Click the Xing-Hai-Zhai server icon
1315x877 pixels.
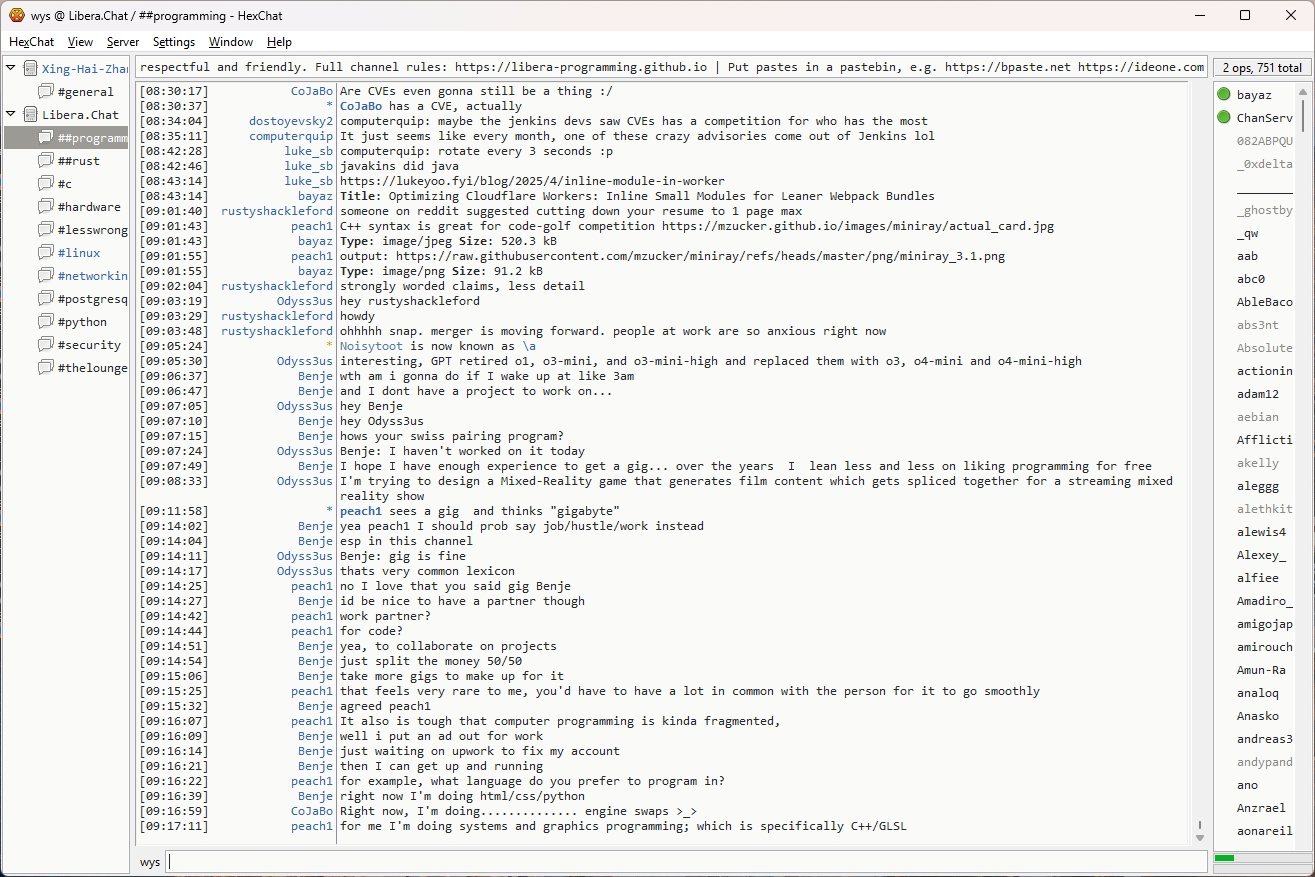(x=31, y=69)
